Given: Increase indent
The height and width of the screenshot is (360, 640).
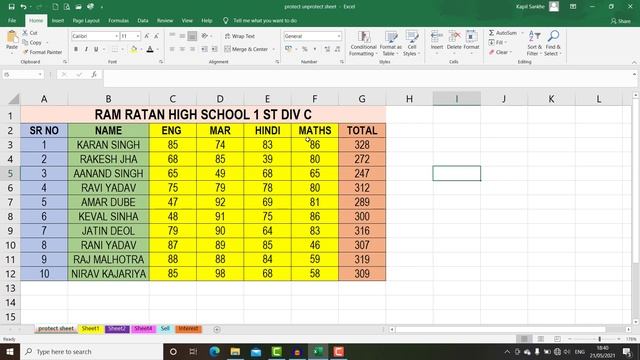Looking at the screenshot, I should click(x=215, y=49).
